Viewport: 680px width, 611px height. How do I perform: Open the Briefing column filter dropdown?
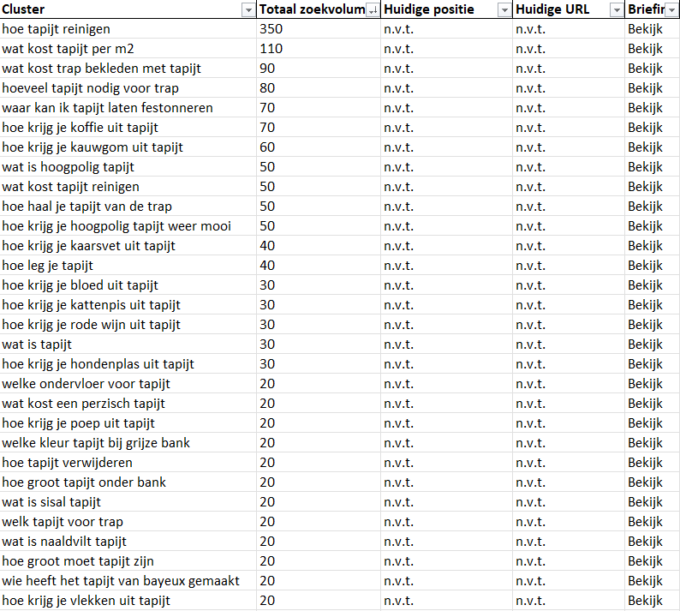[x=672, y=10]
